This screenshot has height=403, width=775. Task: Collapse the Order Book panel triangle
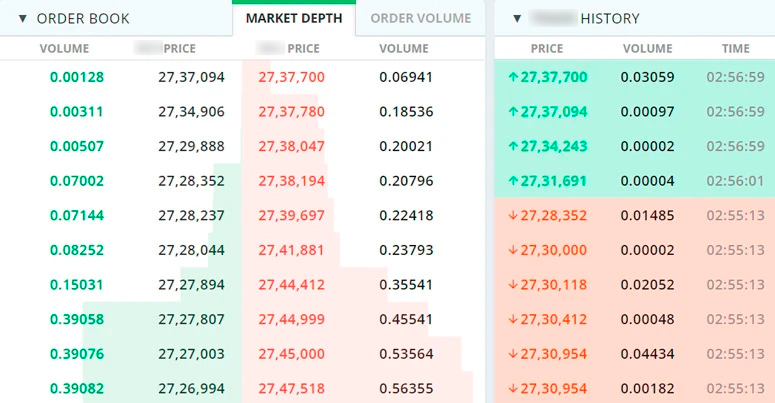point(22,19)
